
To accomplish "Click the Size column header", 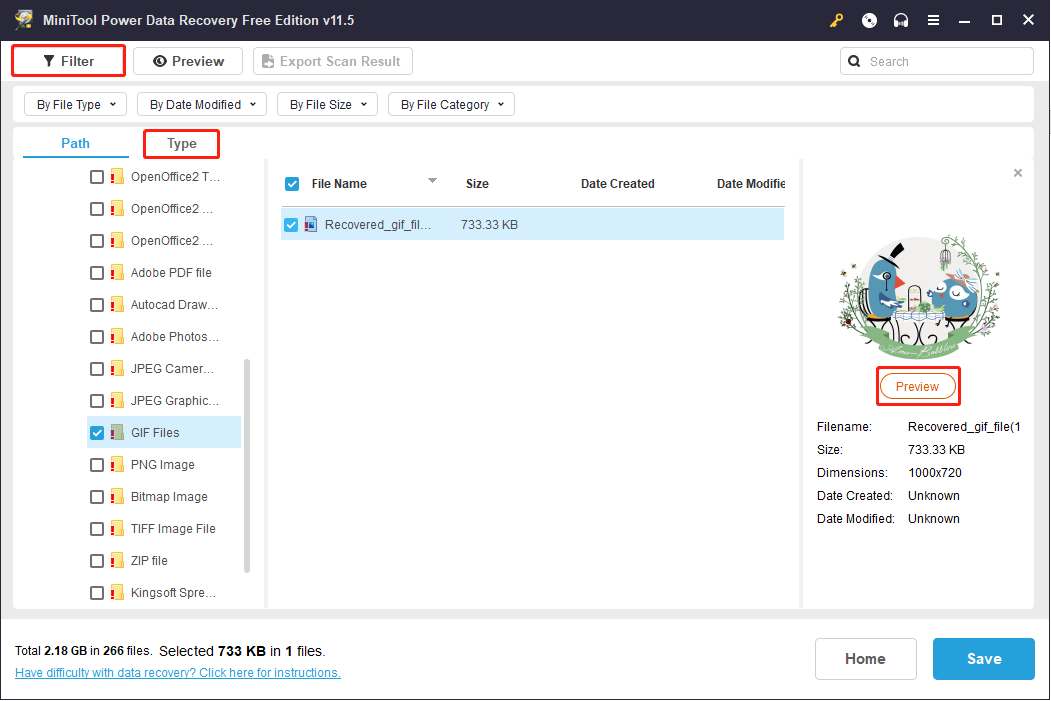I will click(477, 184).
